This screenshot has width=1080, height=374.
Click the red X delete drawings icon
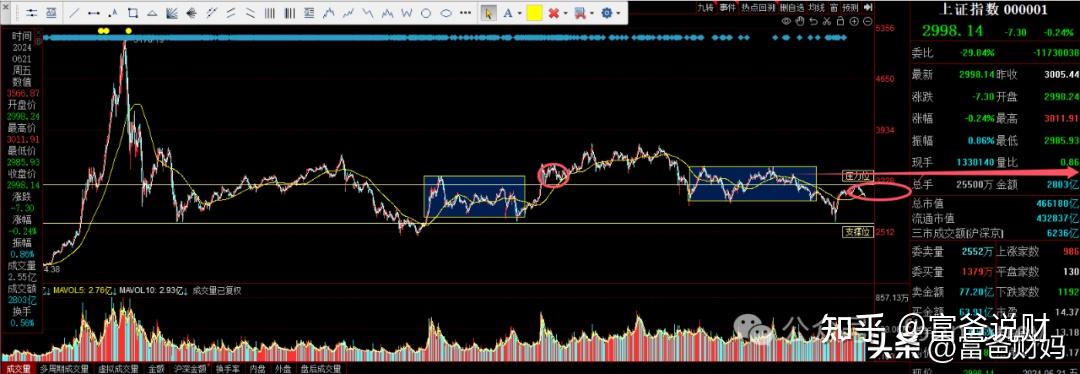[x=553, y=13]
